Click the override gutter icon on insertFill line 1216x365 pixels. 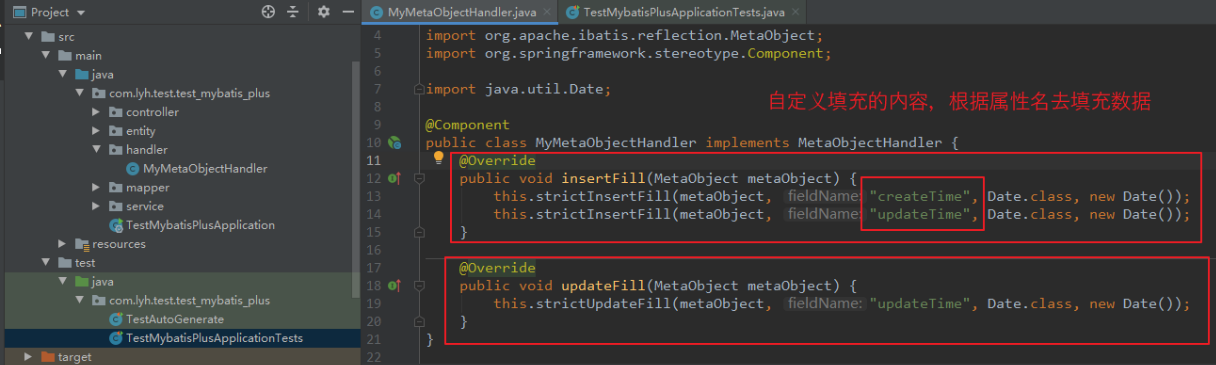coord(394,178)
